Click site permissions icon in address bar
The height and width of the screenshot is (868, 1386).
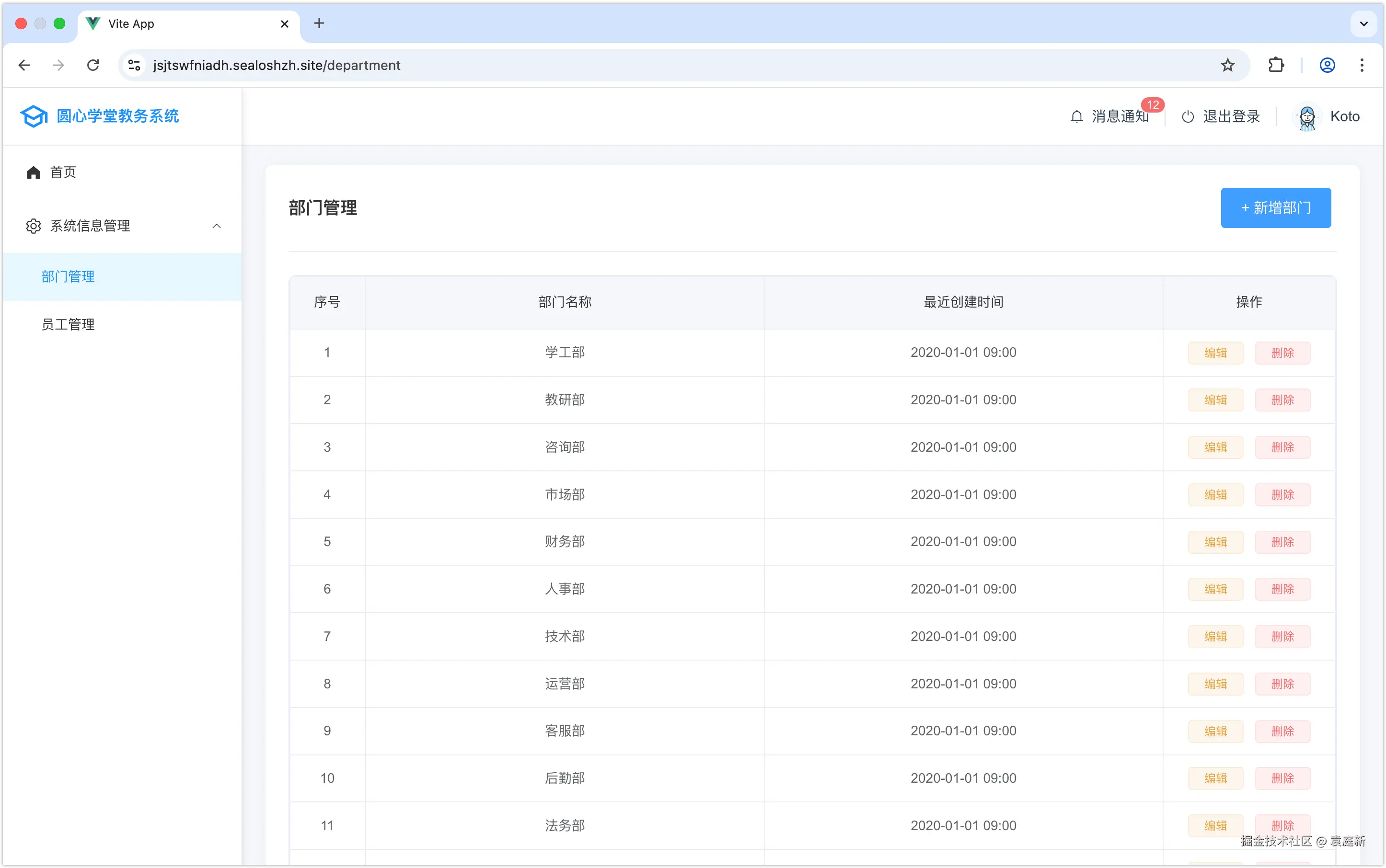tap(133, 65)
